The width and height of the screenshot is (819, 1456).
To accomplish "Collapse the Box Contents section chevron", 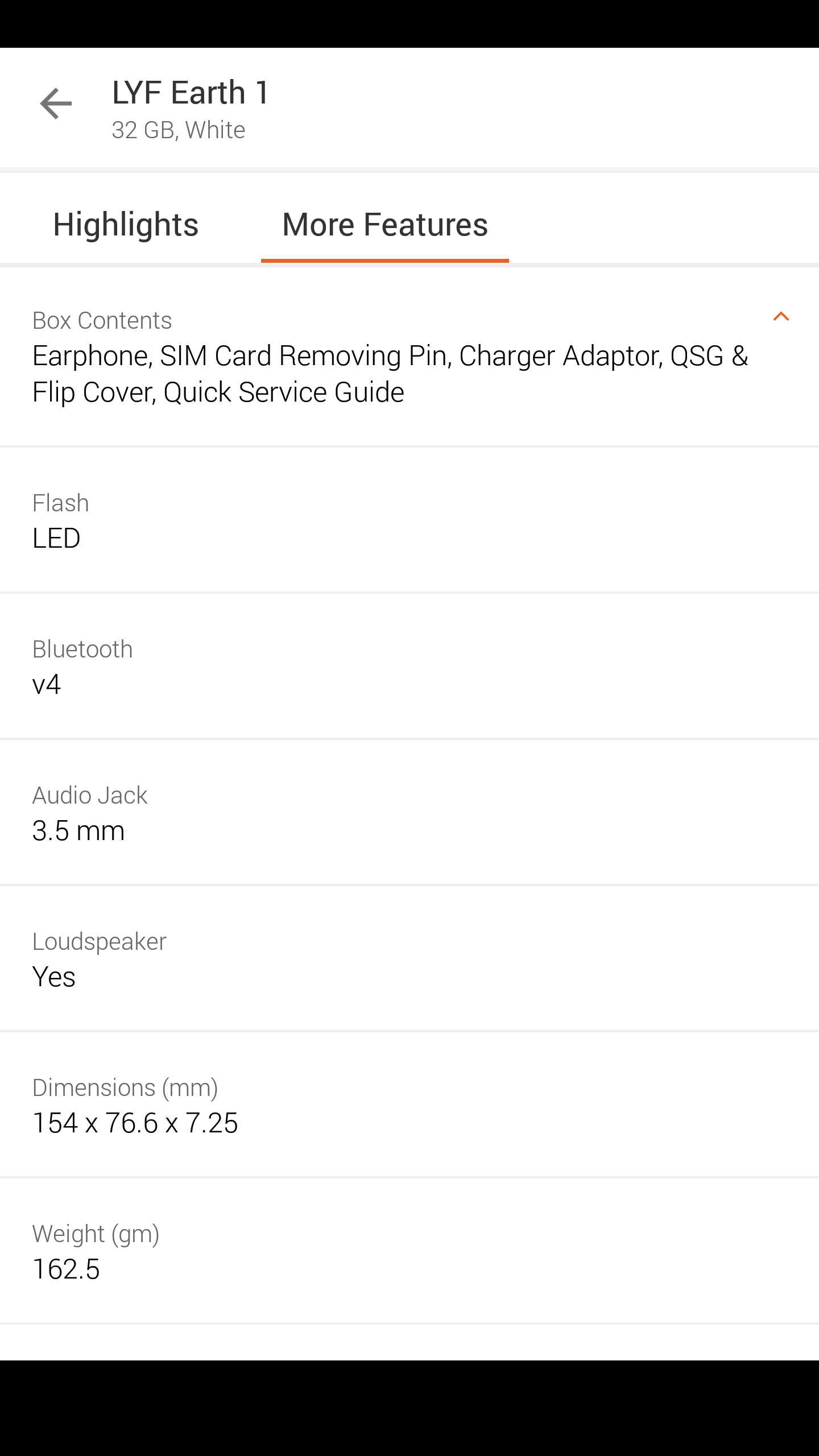I will [x=781, y=317].
